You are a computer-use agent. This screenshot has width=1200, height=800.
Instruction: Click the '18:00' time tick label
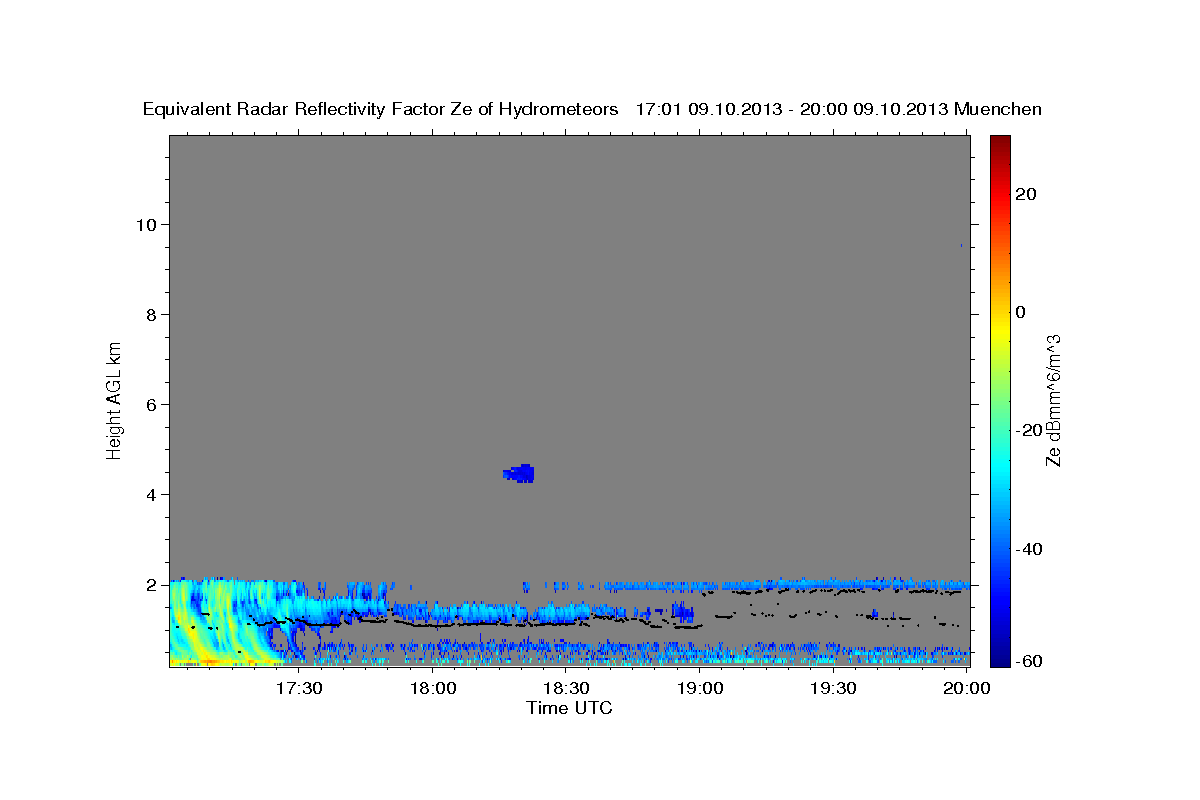tap(433, 688)
